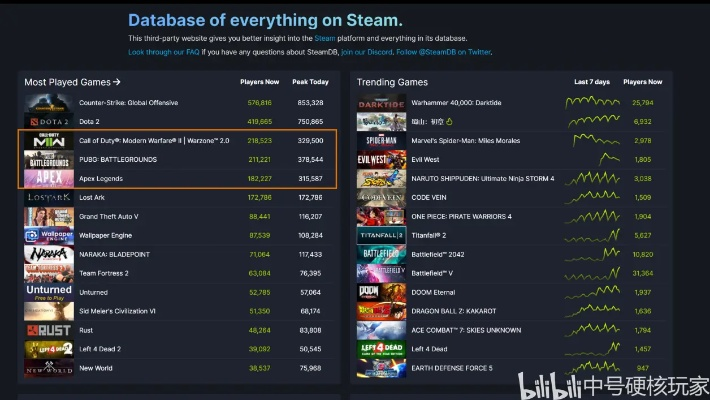The height and width of the screenshot is (400, 710).
Task: Follow the 'Look through our FAQ' link
Action: [164, 52]
